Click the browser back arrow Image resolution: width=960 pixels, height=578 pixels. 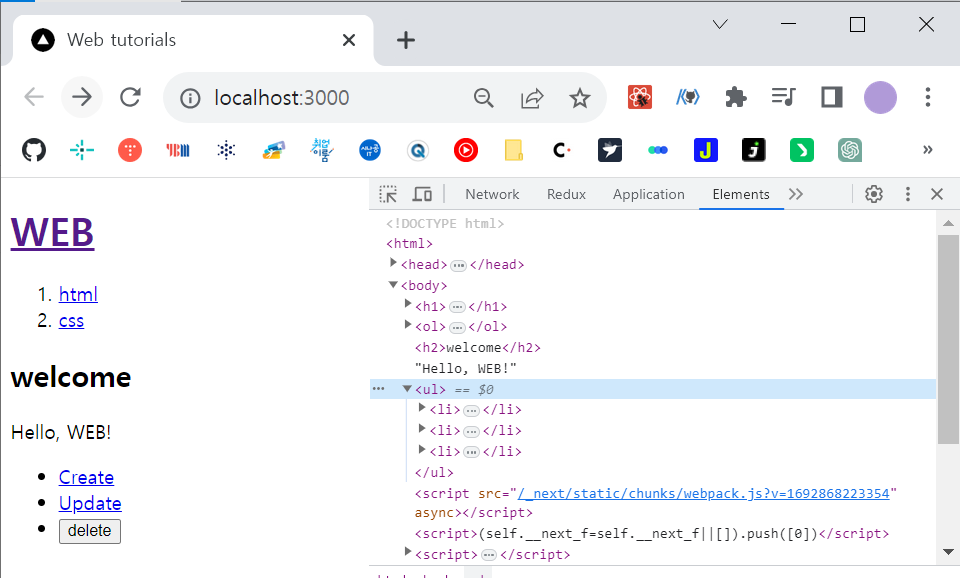34,97
